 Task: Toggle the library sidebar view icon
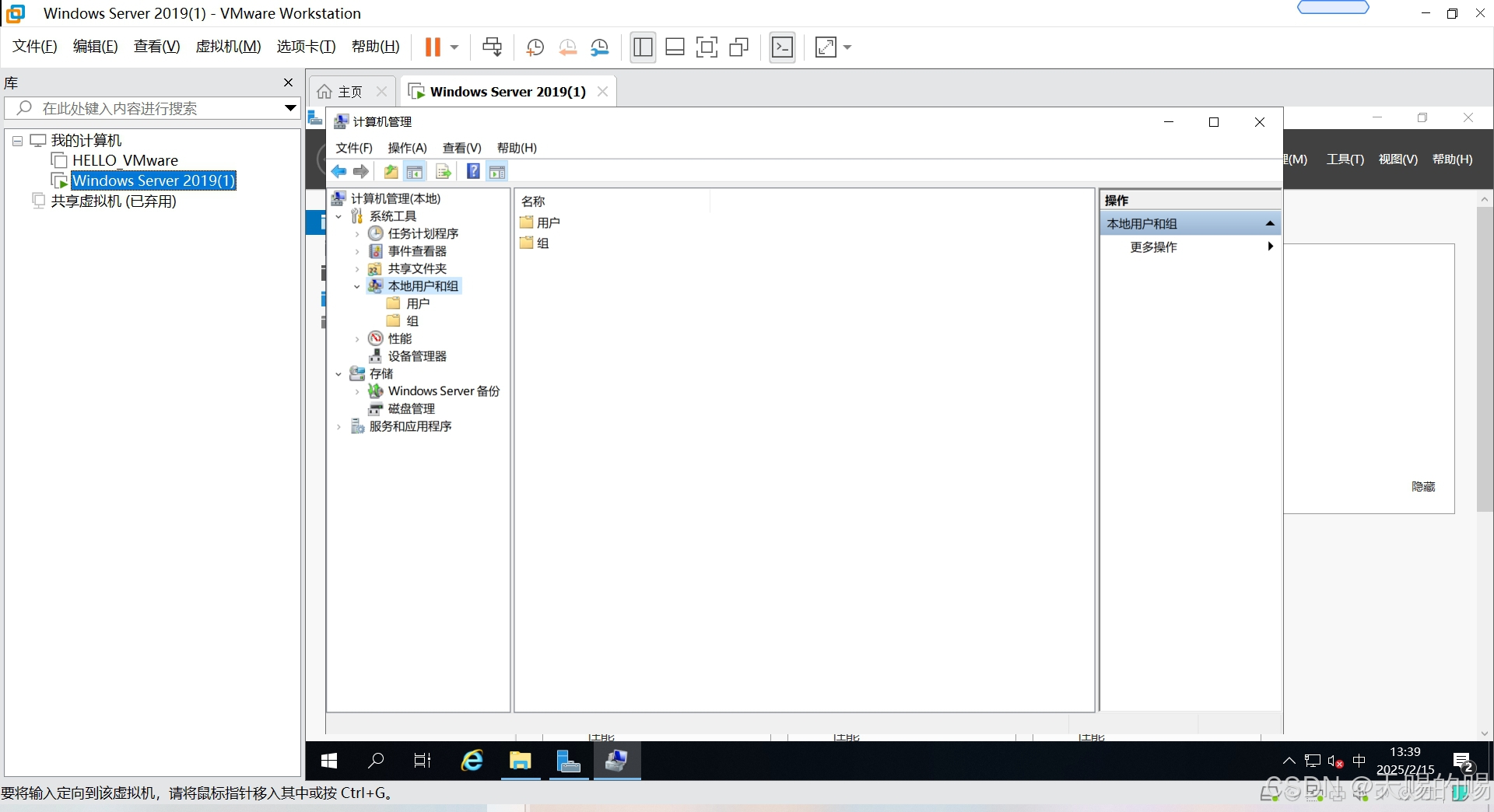pos(643,47)
